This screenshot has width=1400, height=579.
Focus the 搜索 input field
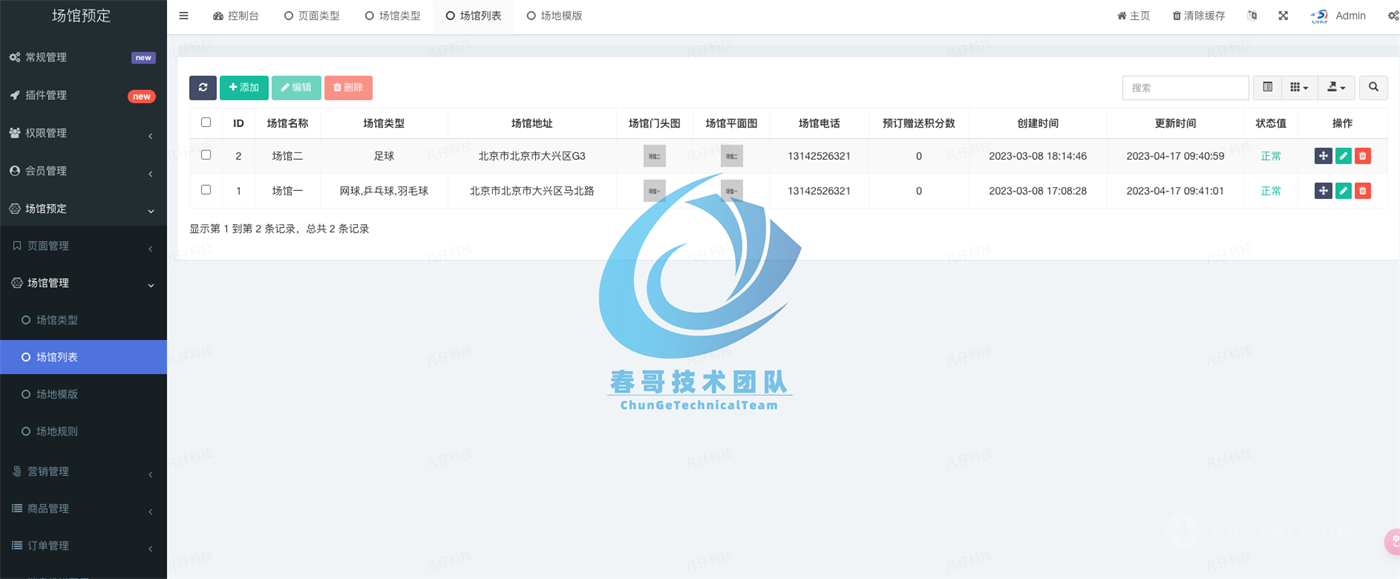tap(1185, 88)
